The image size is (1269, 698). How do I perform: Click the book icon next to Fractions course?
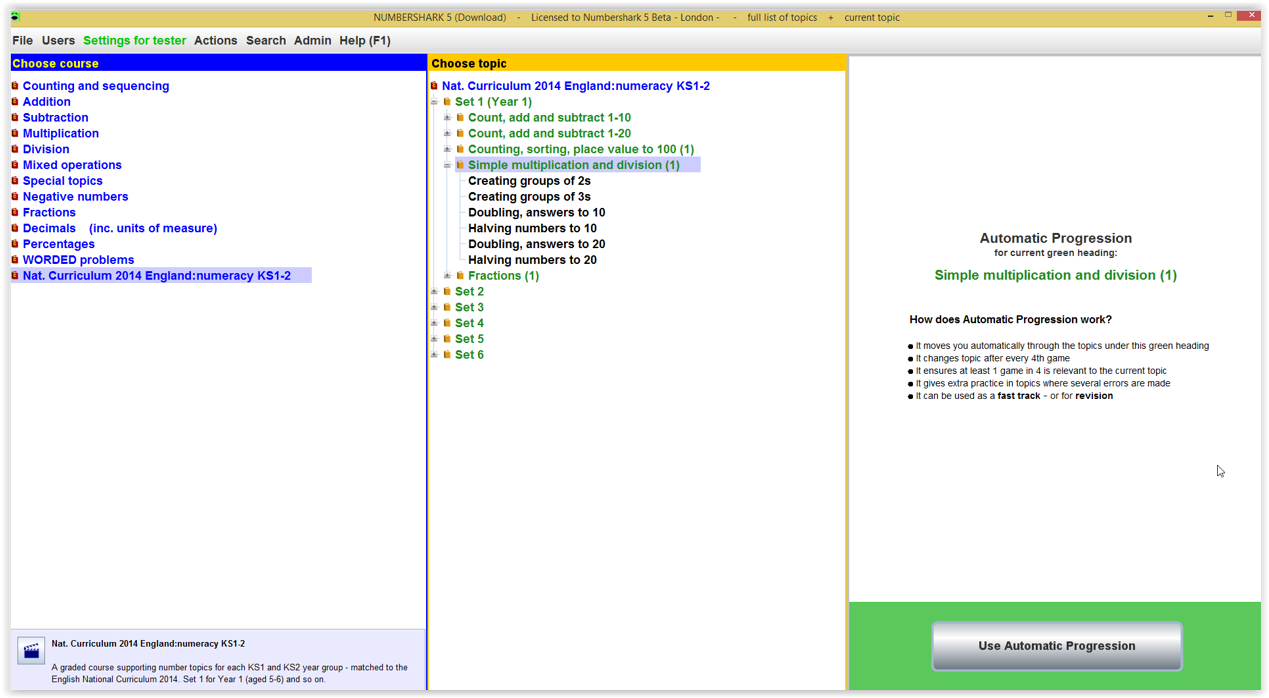15,212
